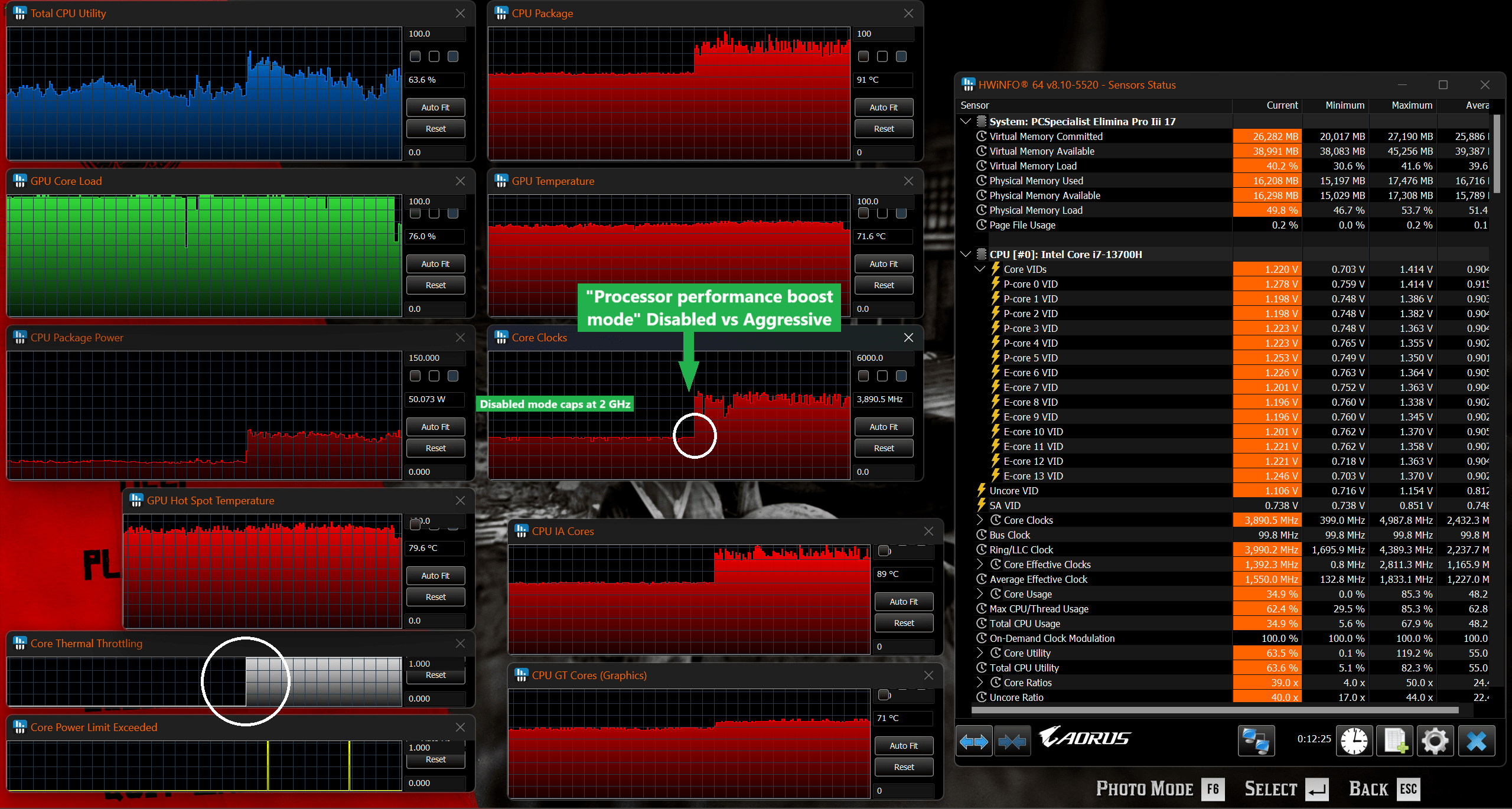
Task: Toggle third checkbox in Total CPU Utility graph
Action: pyautogui.click(x=453, y=56)
